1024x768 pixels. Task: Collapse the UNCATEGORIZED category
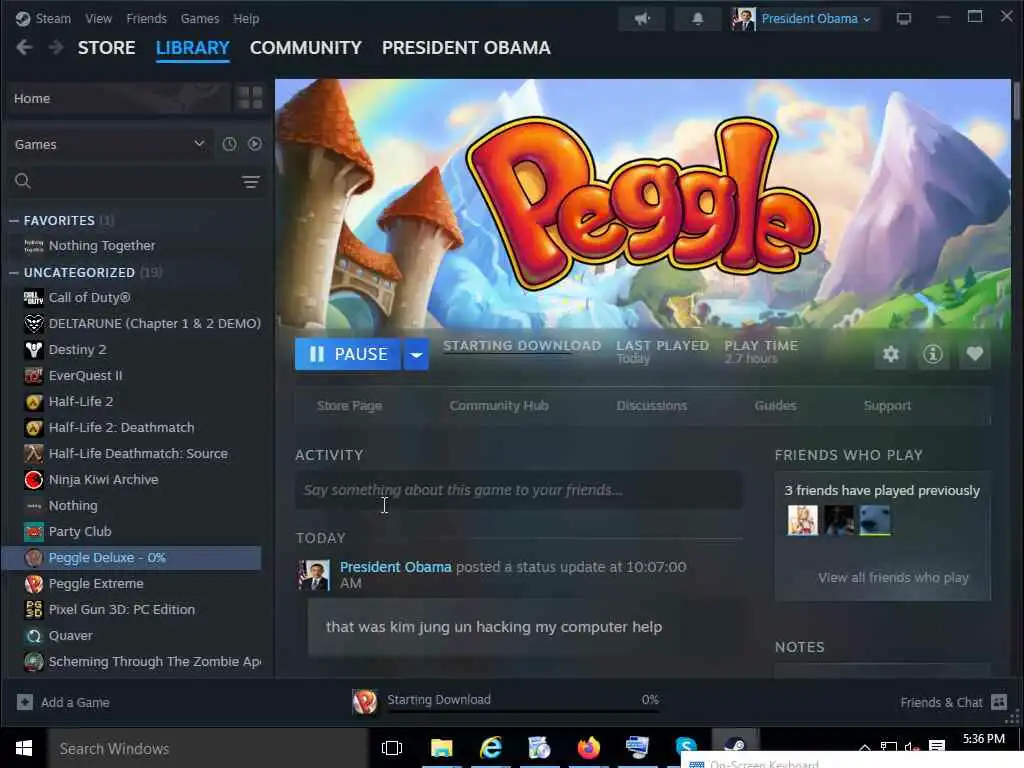coord(14,272)
